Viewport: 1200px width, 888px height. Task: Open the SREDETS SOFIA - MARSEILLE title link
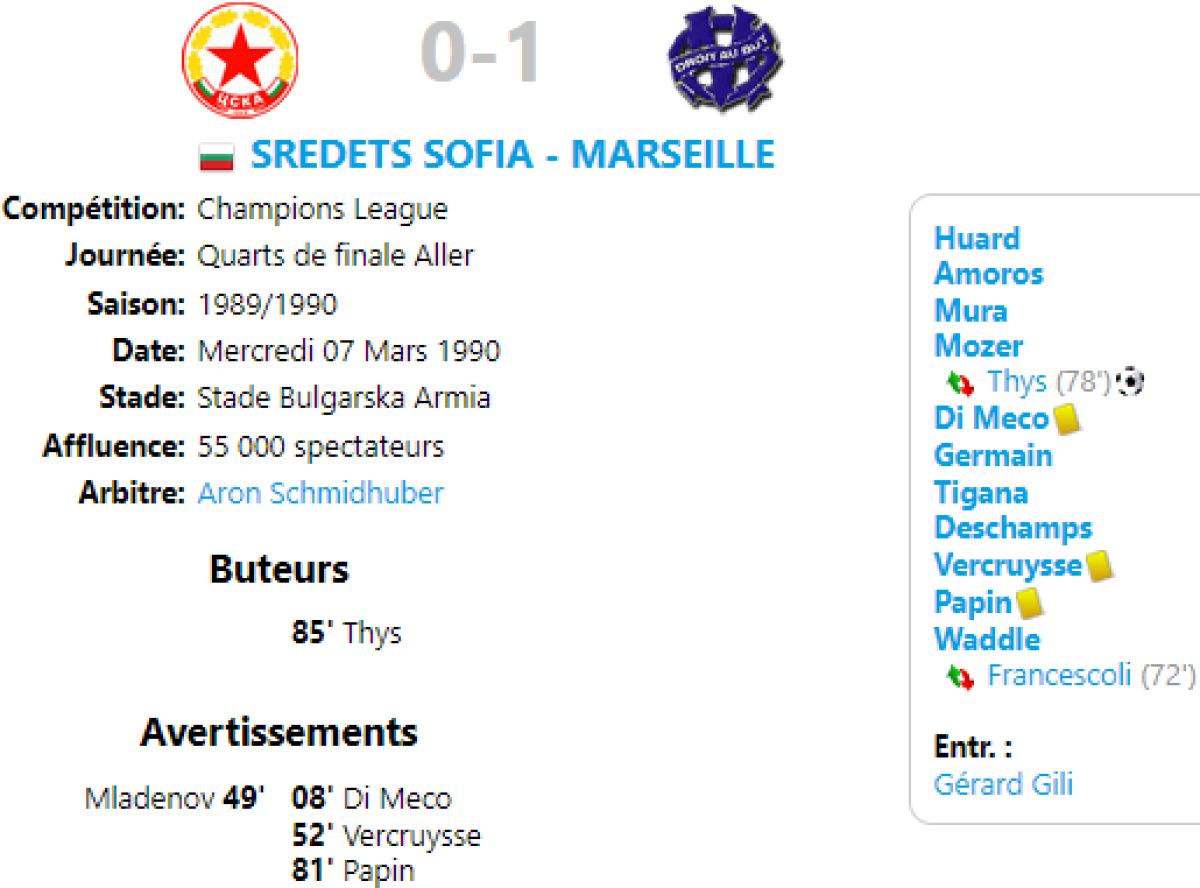512,155
